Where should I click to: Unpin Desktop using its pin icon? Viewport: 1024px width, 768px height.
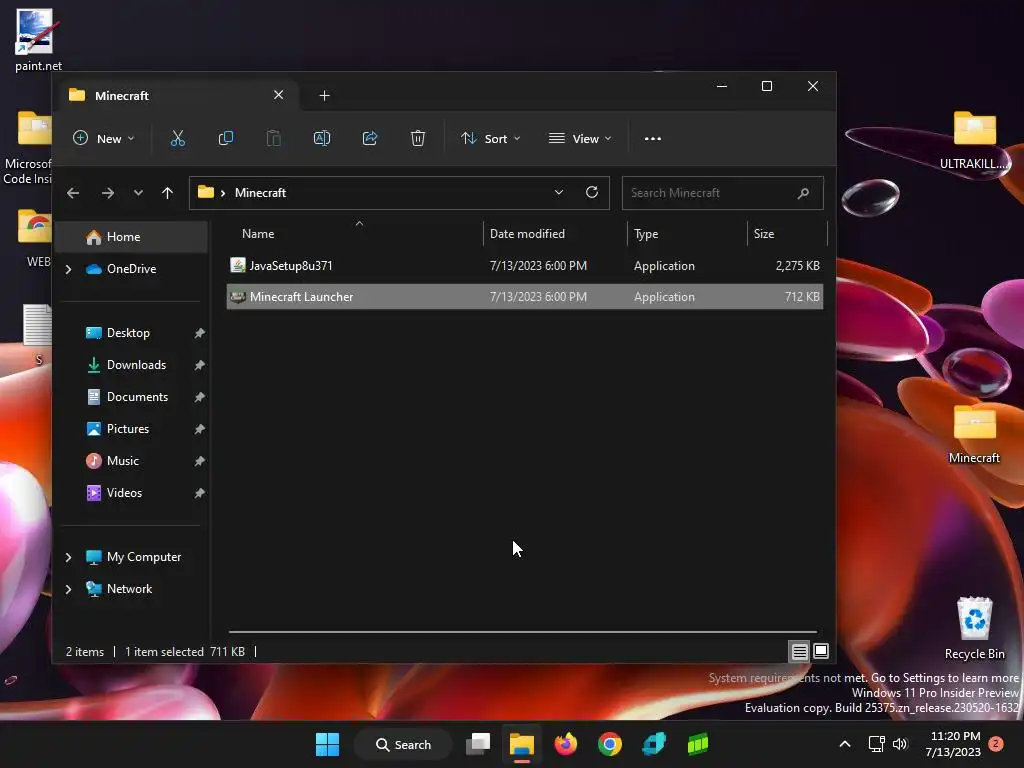point(199,333)
